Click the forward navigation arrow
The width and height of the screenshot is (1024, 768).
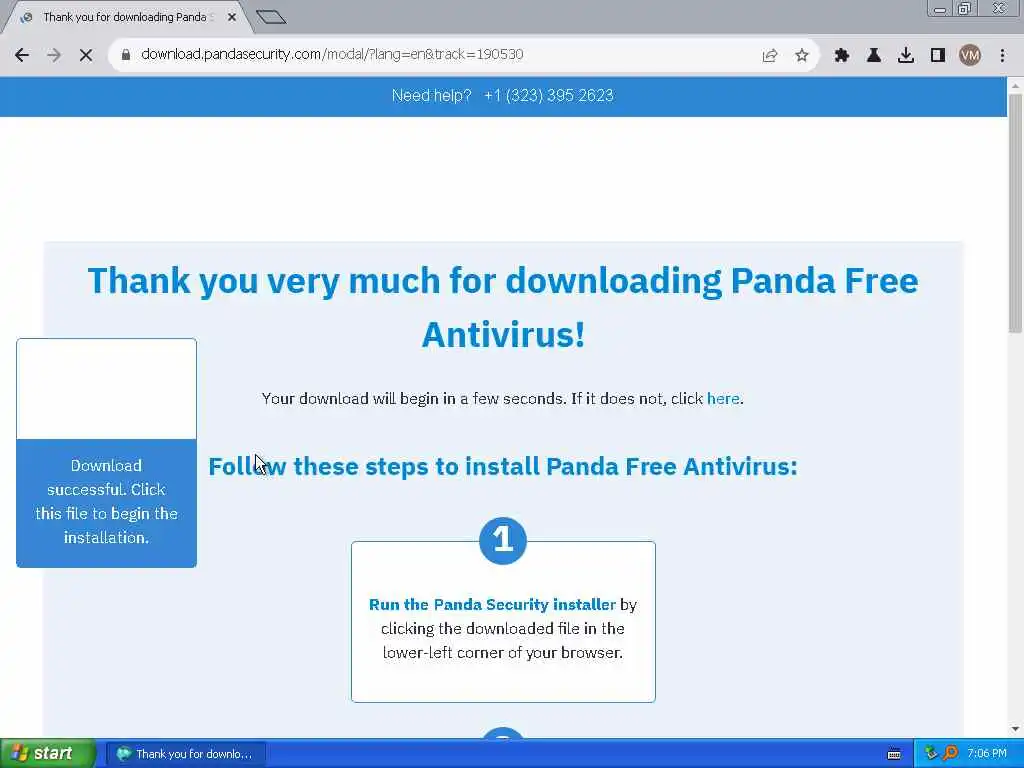(54, 55)
